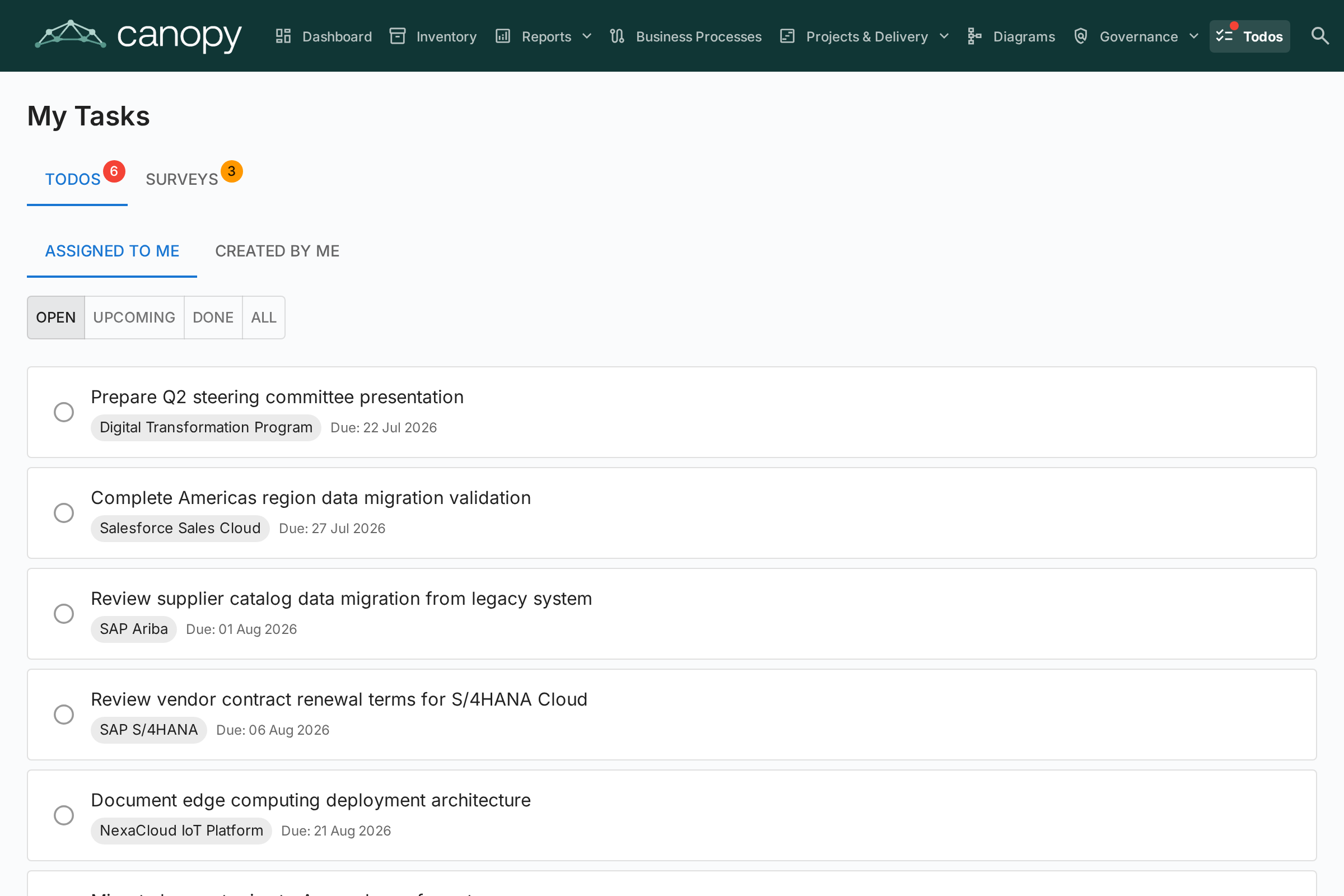Open the Dashboard menu item
The height and width of the screenshot is (896, 1344).
coord(324,36)
